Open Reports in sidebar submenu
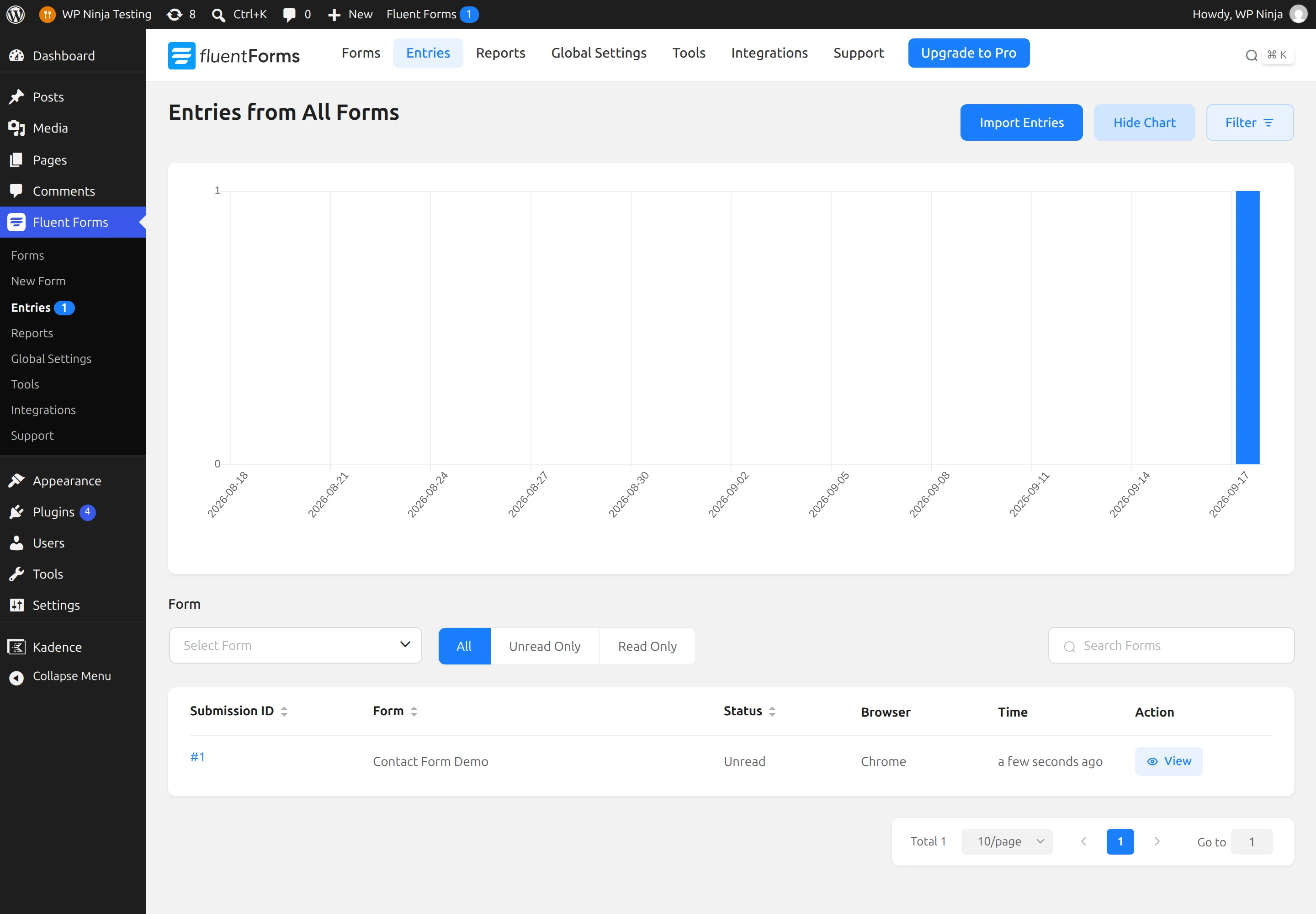Viewport: 1316px width, 914px height. 32,333
